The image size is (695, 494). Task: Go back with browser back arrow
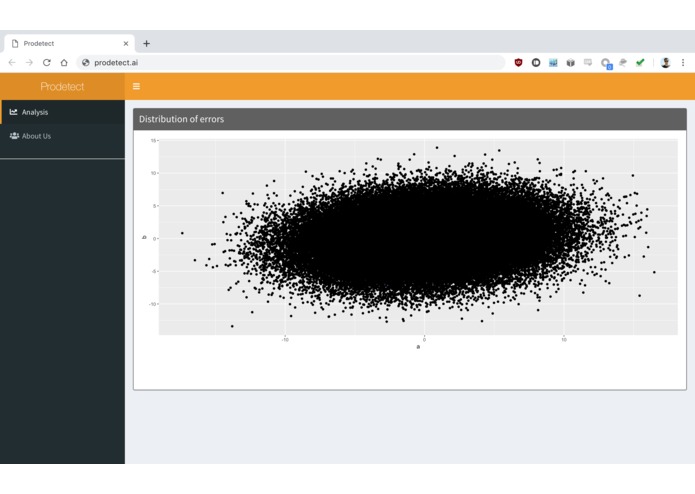pos(12,62)
